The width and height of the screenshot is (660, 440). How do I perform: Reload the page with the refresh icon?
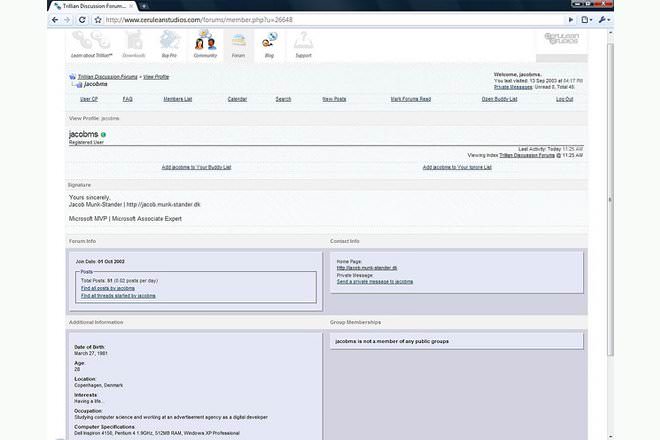[82, 20]
